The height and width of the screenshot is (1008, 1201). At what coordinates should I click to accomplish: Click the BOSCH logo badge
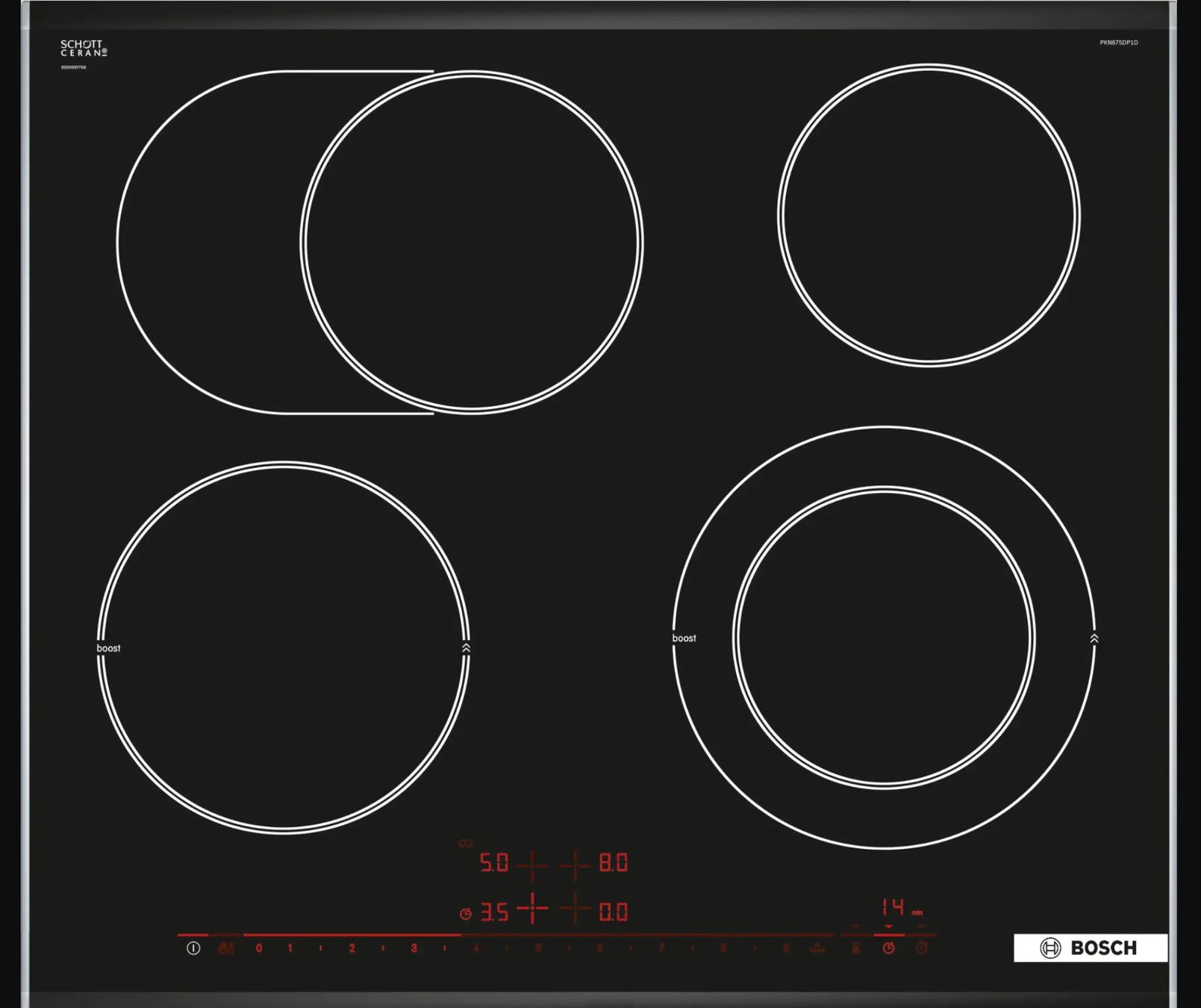coord(1090,948)
